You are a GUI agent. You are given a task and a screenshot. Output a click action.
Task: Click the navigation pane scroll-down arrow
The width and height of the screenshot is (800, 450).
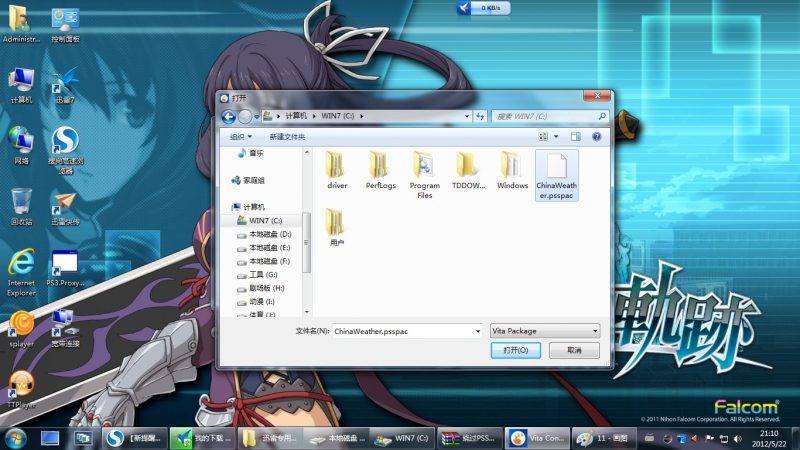[x=307, y=312]
